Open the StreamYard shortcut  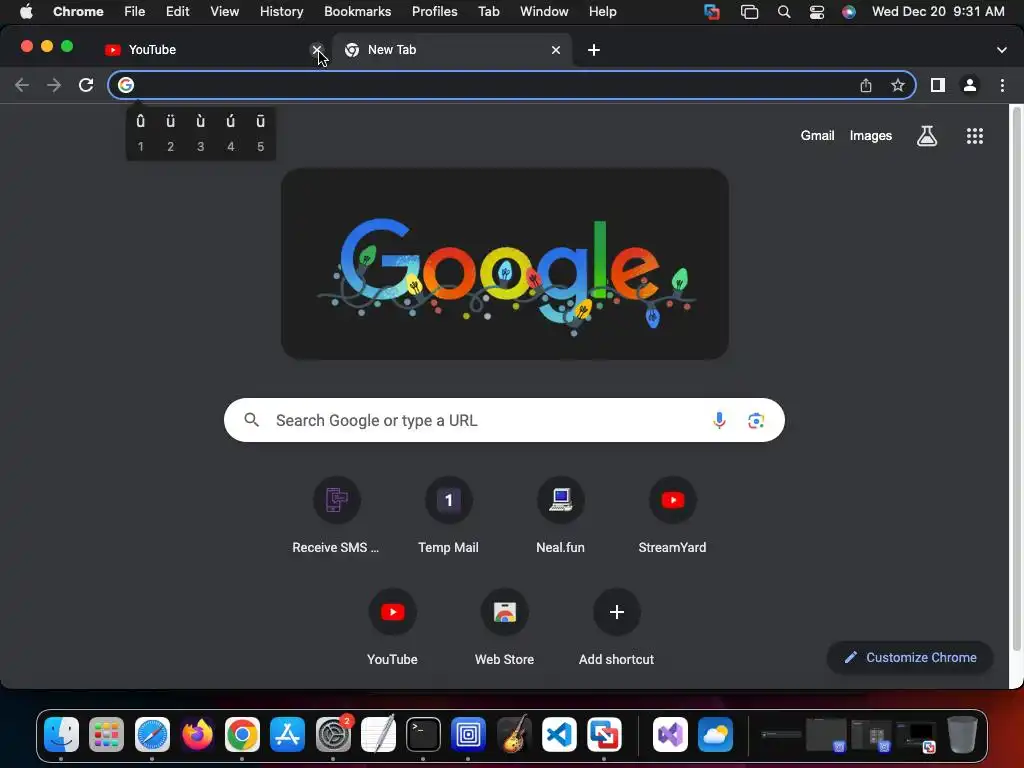pyautogui.click(x=672, y=516)
